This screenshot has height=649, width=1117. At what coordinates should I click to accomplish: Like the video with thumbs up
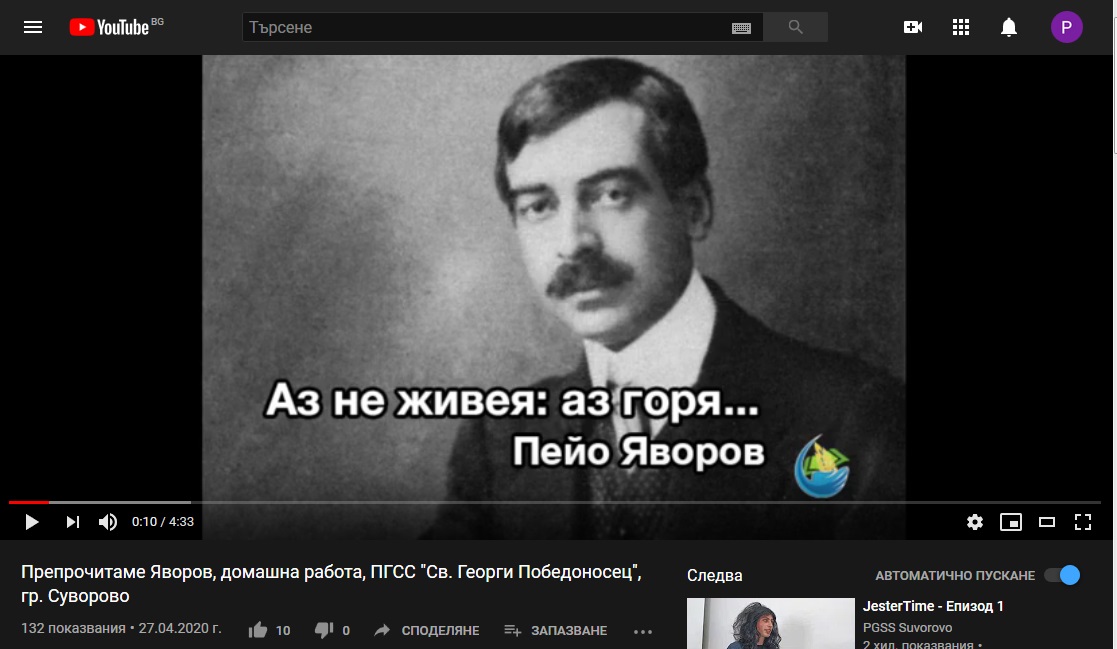(259, 630)
